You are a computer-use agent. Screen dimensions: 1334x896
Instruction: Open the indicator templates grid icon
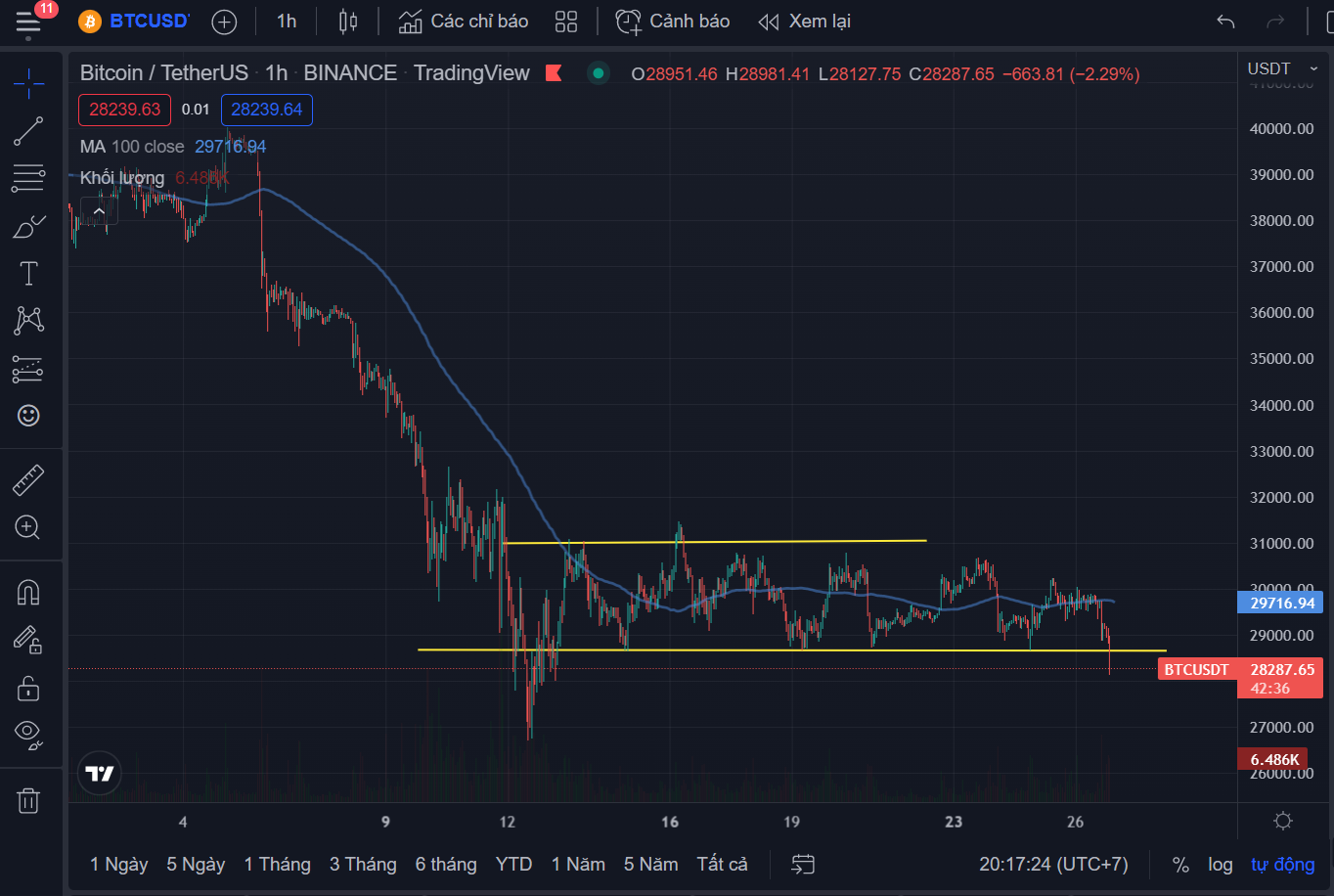(565, 22)
